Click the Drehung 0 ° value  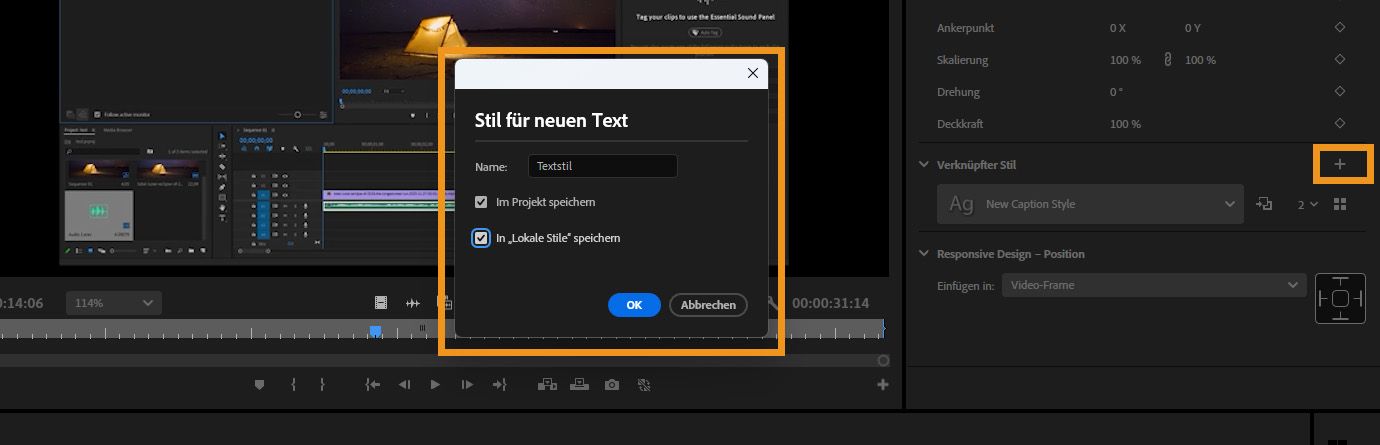(x=1116, y=92)
